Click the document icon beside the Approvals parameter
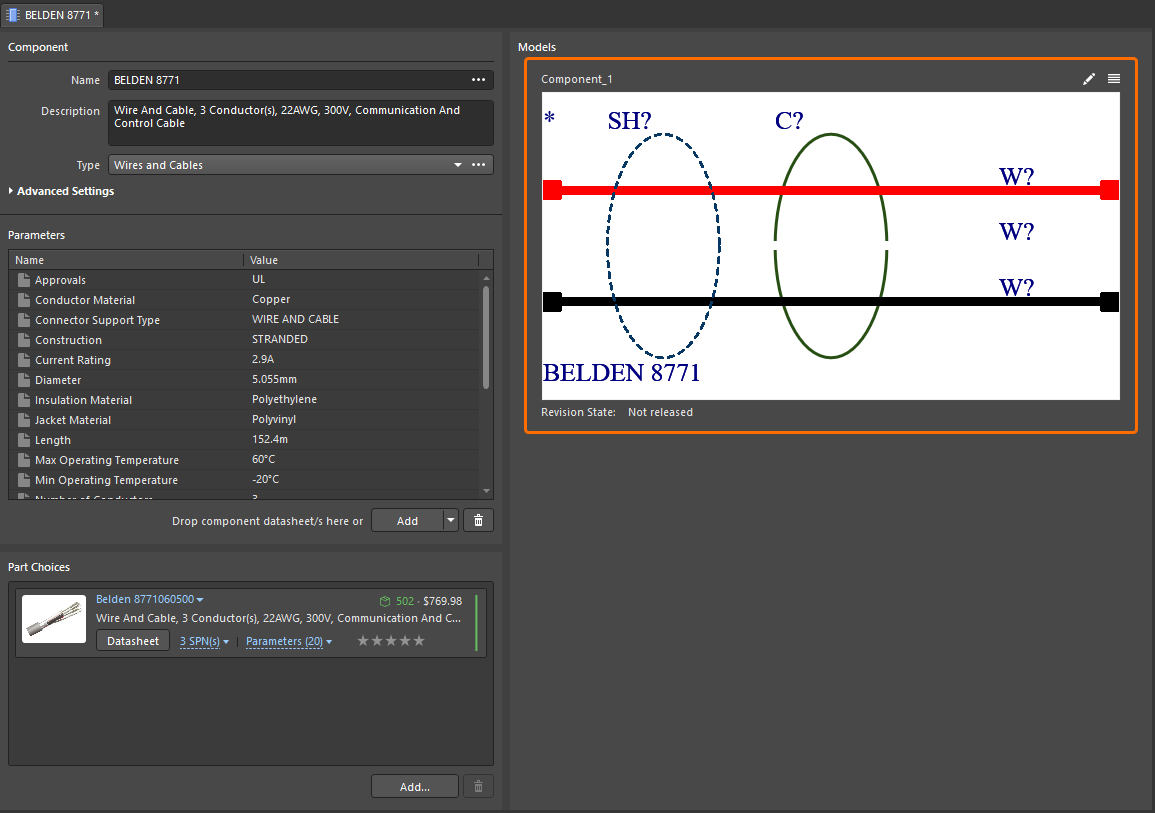This screenshot has width=1155, height=813. [22, 280]
